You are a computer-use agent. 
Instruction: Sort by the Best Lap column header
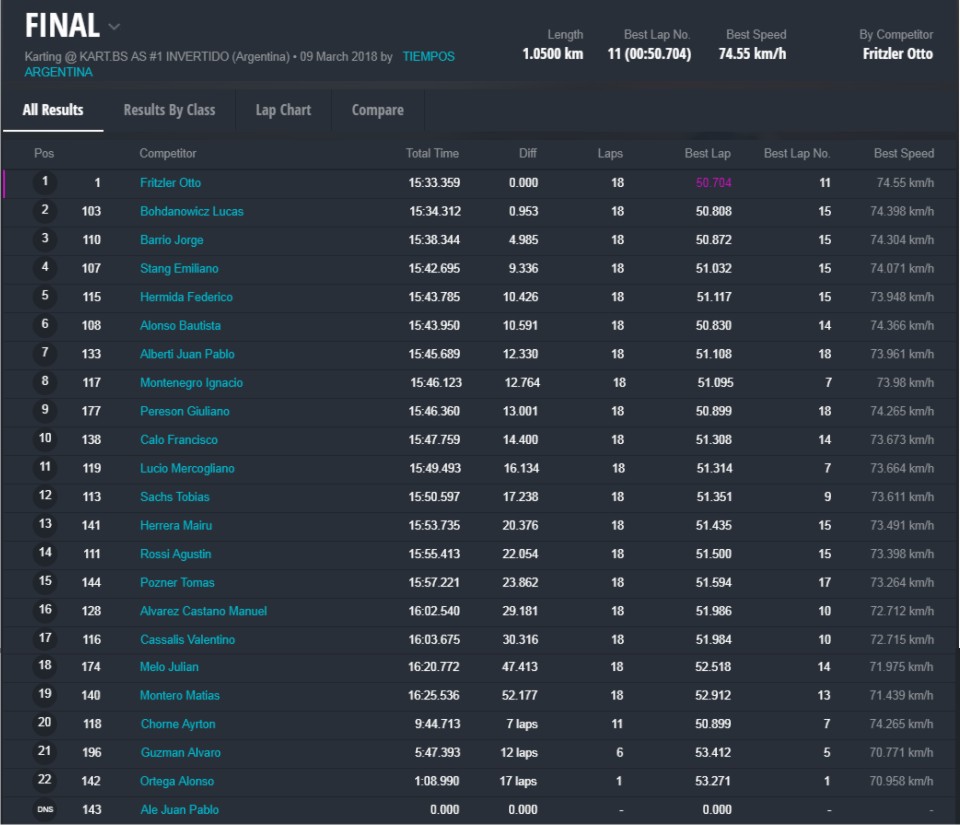coord(707,153)
